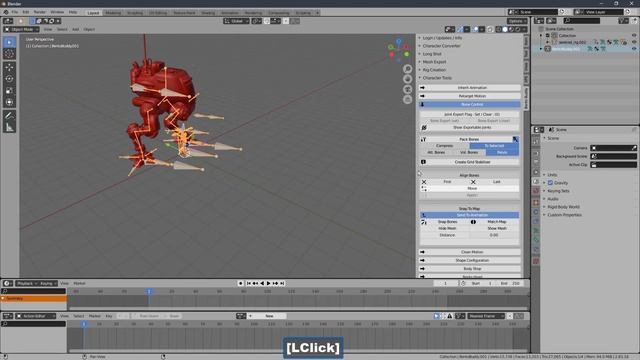Image resolution: width=640 pixels, height=360 pixels.
Task: Collapse the Character Tools panel
Action: coord(437,78)
